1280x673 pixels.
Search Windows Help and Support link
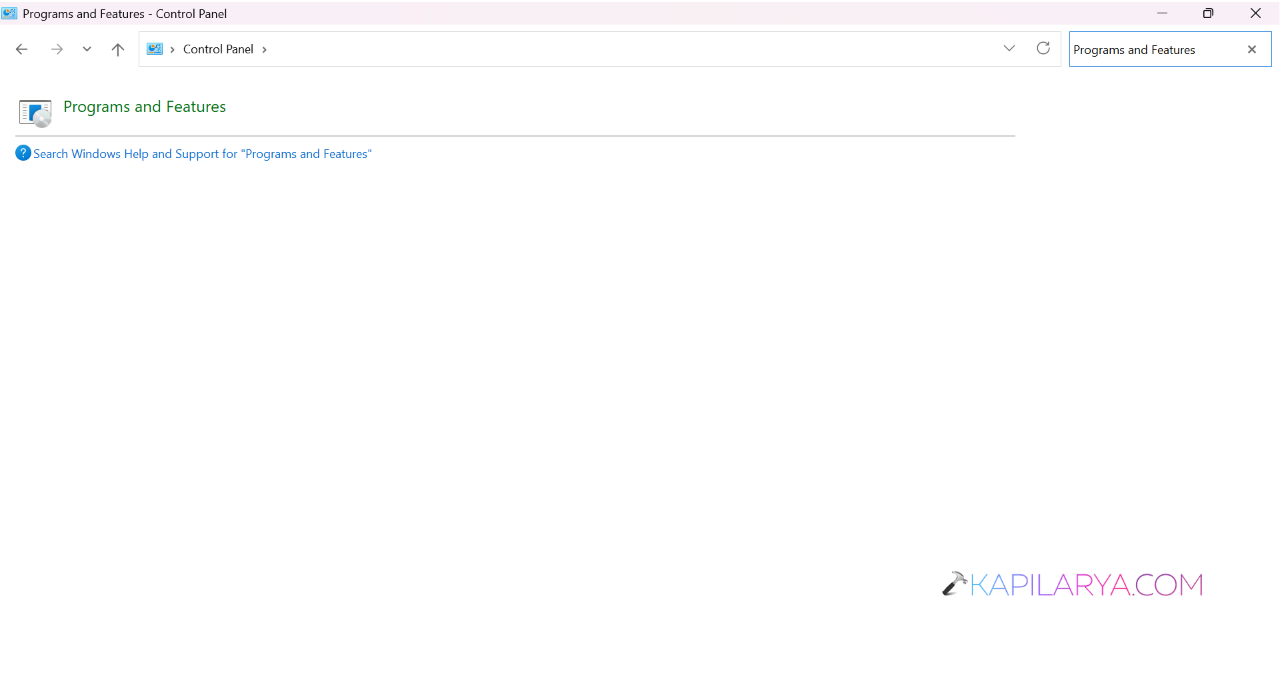point(202,154)
